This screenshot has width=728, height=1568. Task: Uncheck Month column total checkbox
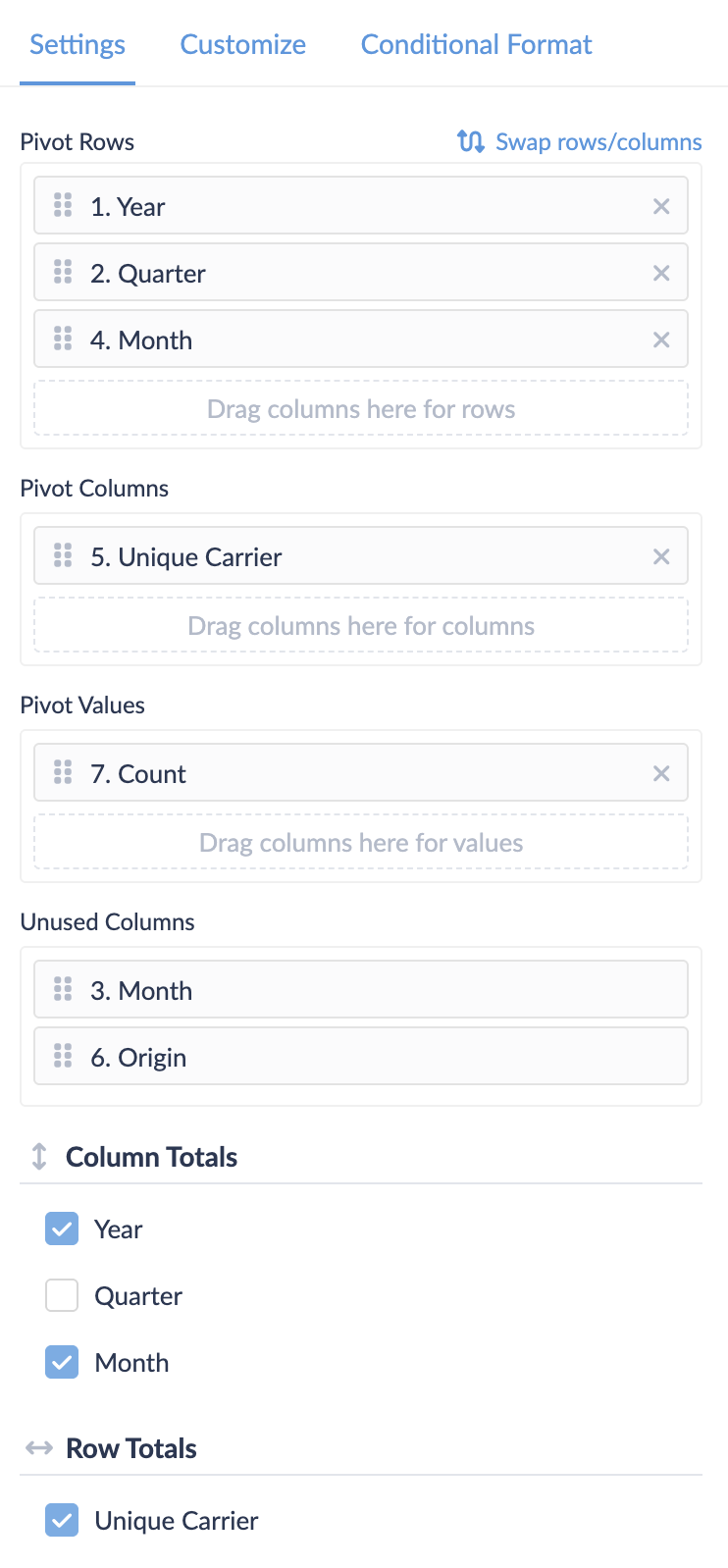click(62, 1362)
